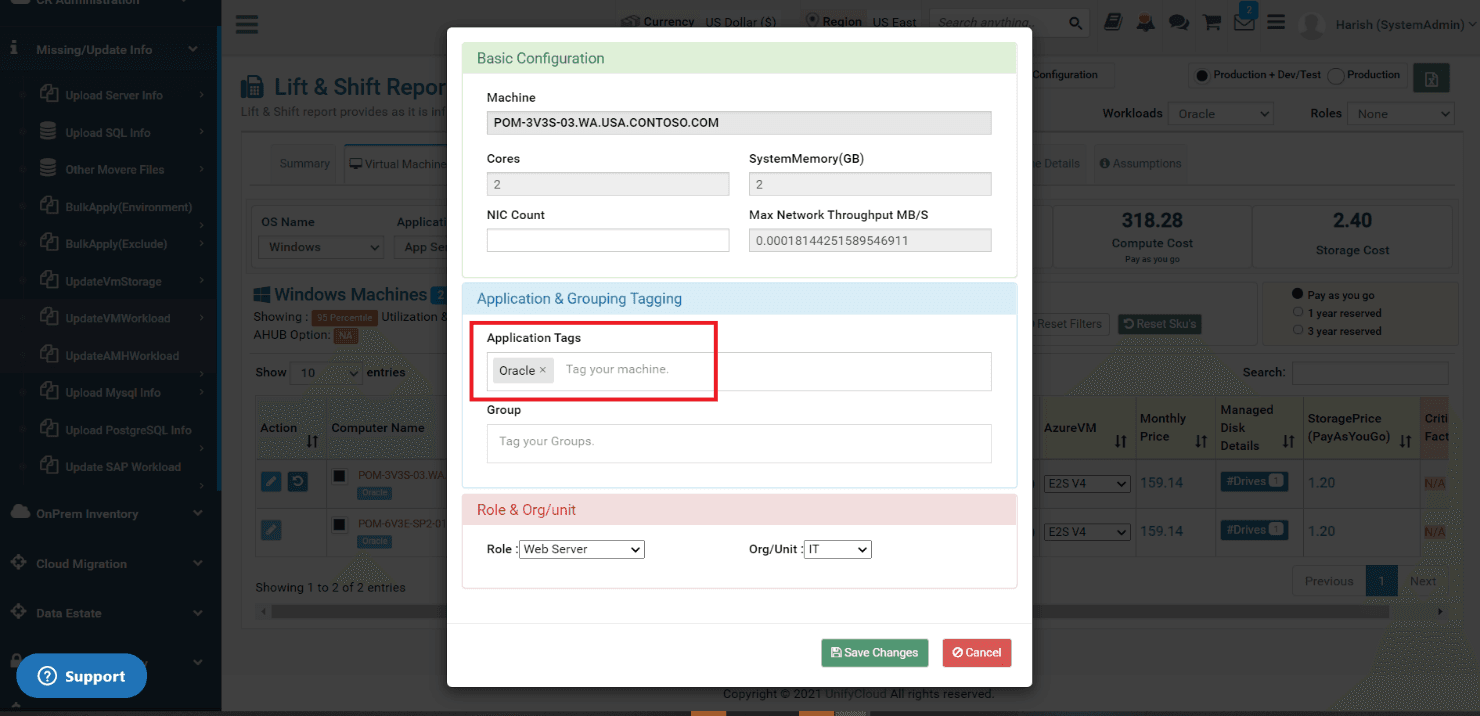
Task: Select 3 year reserved pricing option
Action: (x=1298, y=330)
